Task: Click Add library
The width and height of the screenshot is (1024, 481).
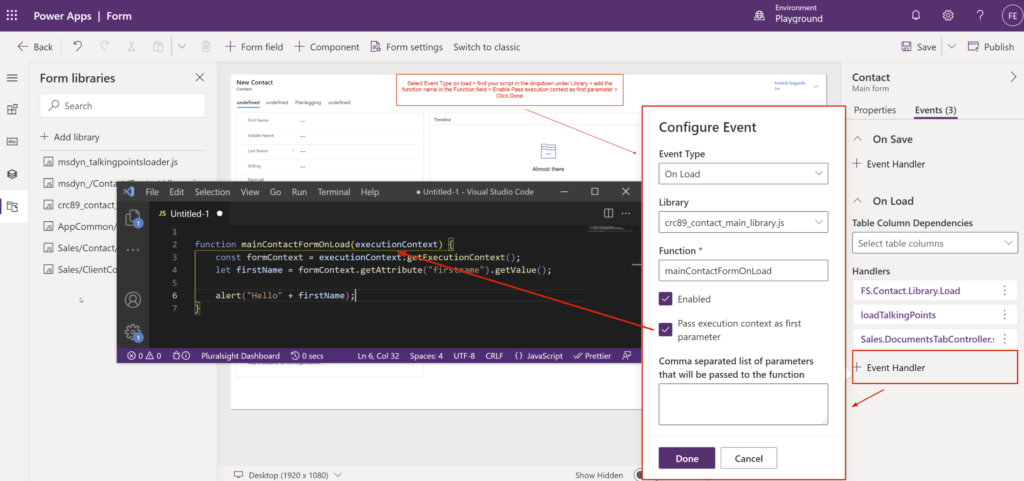Action: [x=70, y=137]
